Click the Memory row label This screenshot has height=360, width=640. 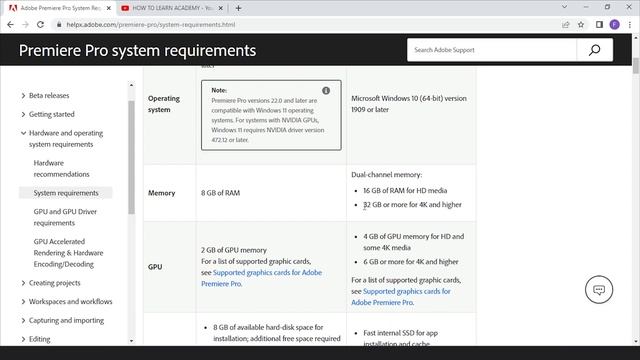pyautogui.click(x=161, y=193)
